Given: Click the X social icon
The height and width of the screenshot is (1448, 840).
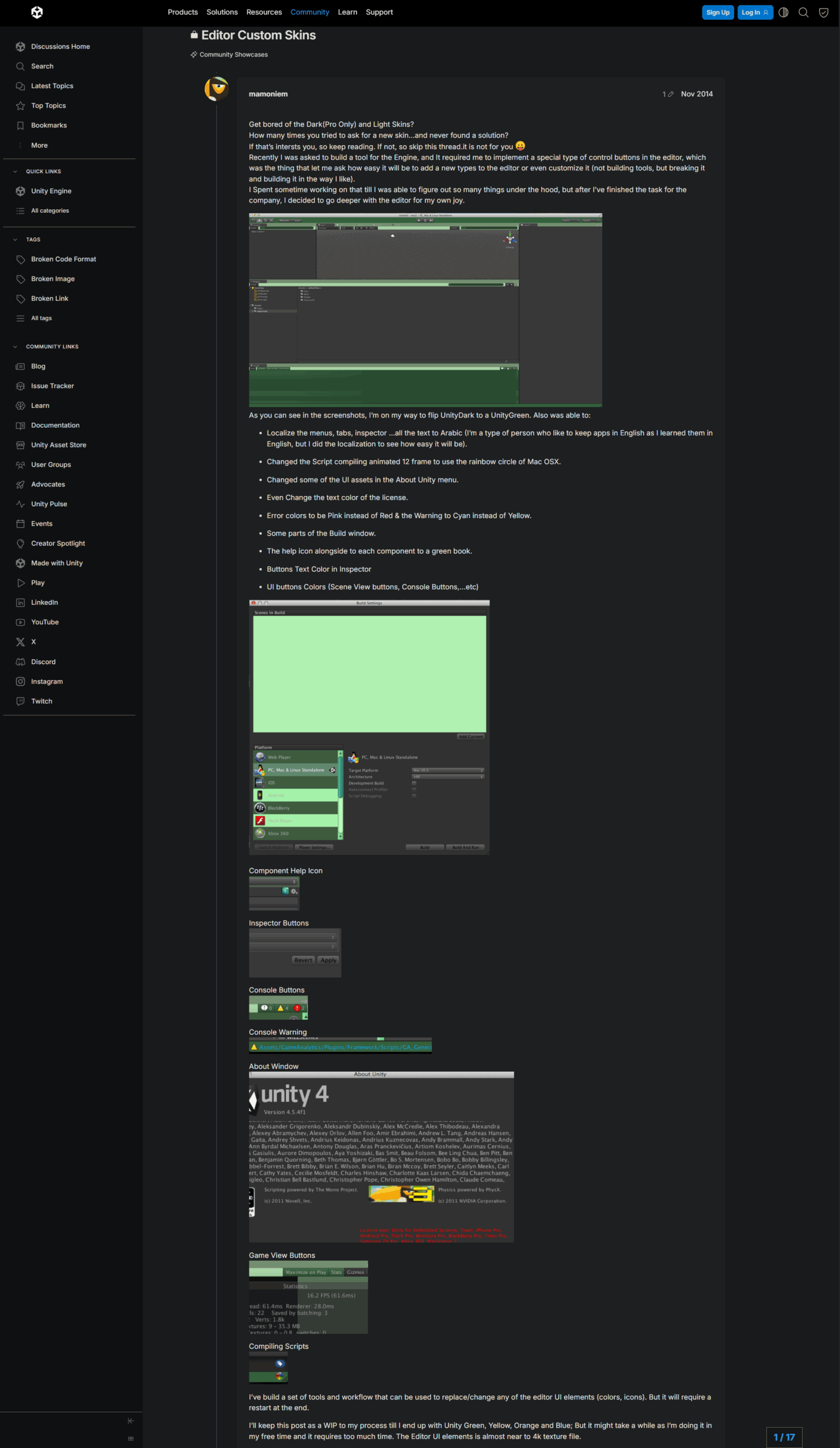Looking at the screenshot, I should (x=21, y=642).
